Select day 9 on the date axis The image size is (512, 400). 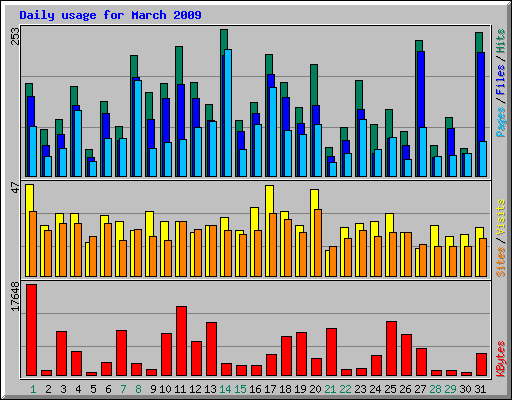(x=153, y=389)
